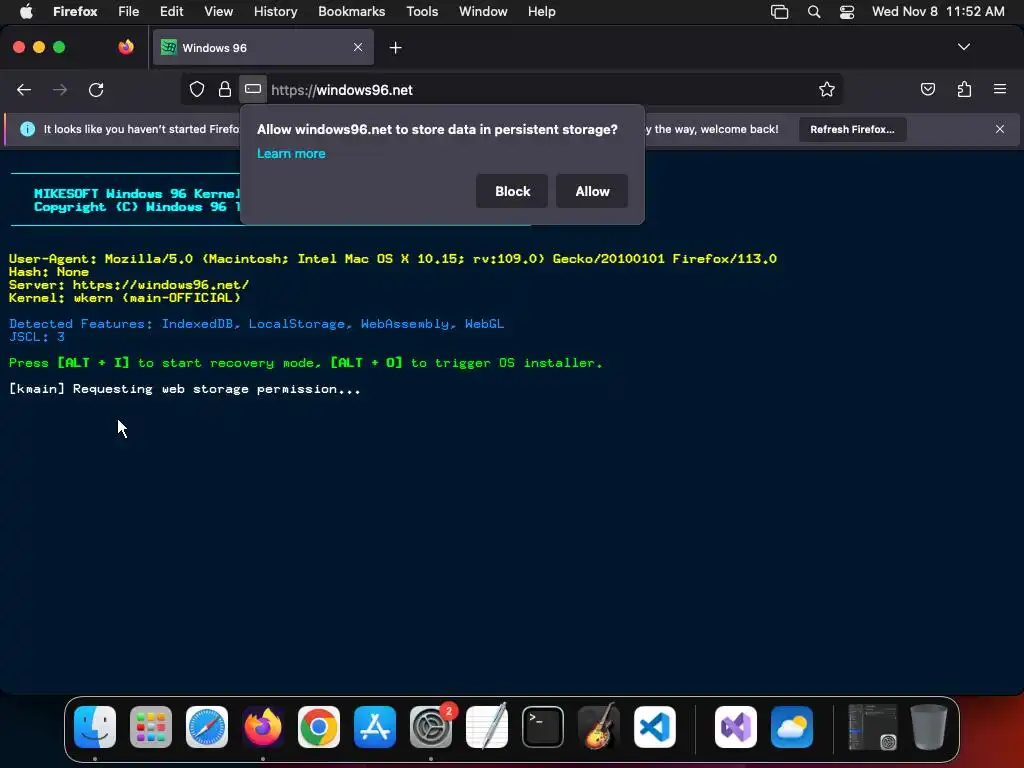This screenshot has width=1024, height=768.
Task: Open the File menu
Action: pyautogui.click(x=129, y=12)
